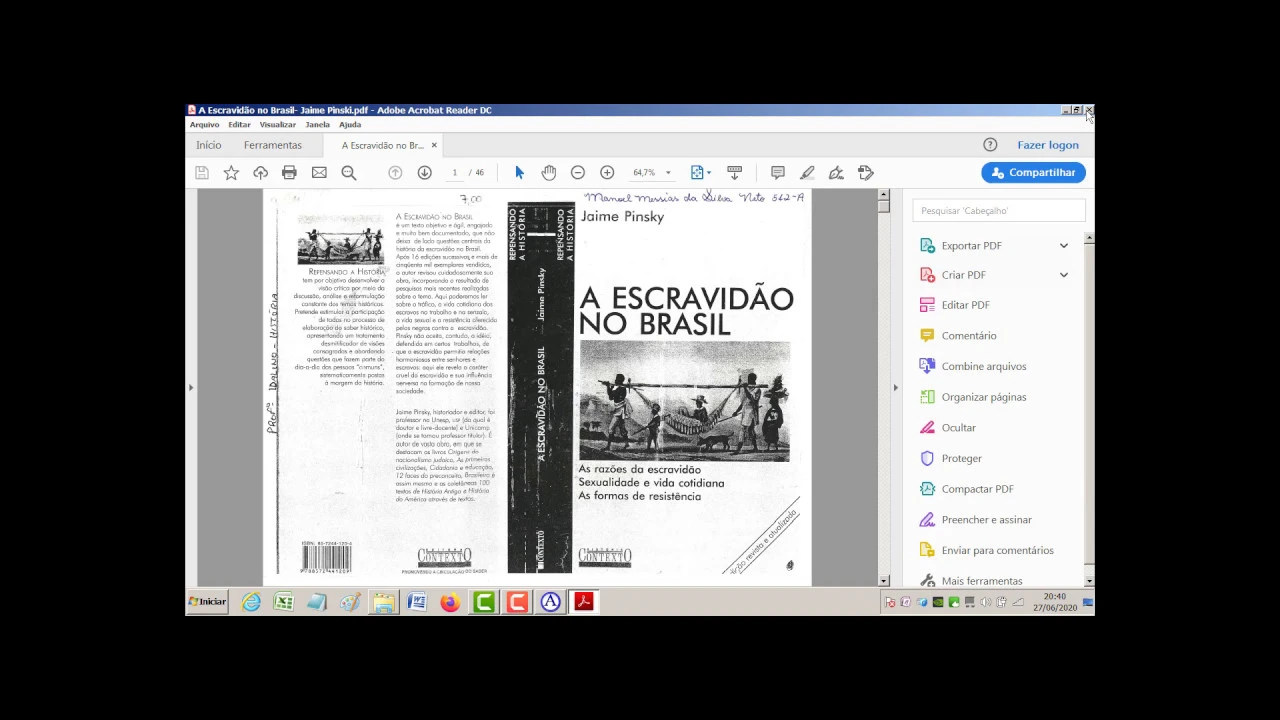The width and height of the screenshot is (1280, 720).
Task: Add document to favorites with star icon
Action: coord(231,173)
